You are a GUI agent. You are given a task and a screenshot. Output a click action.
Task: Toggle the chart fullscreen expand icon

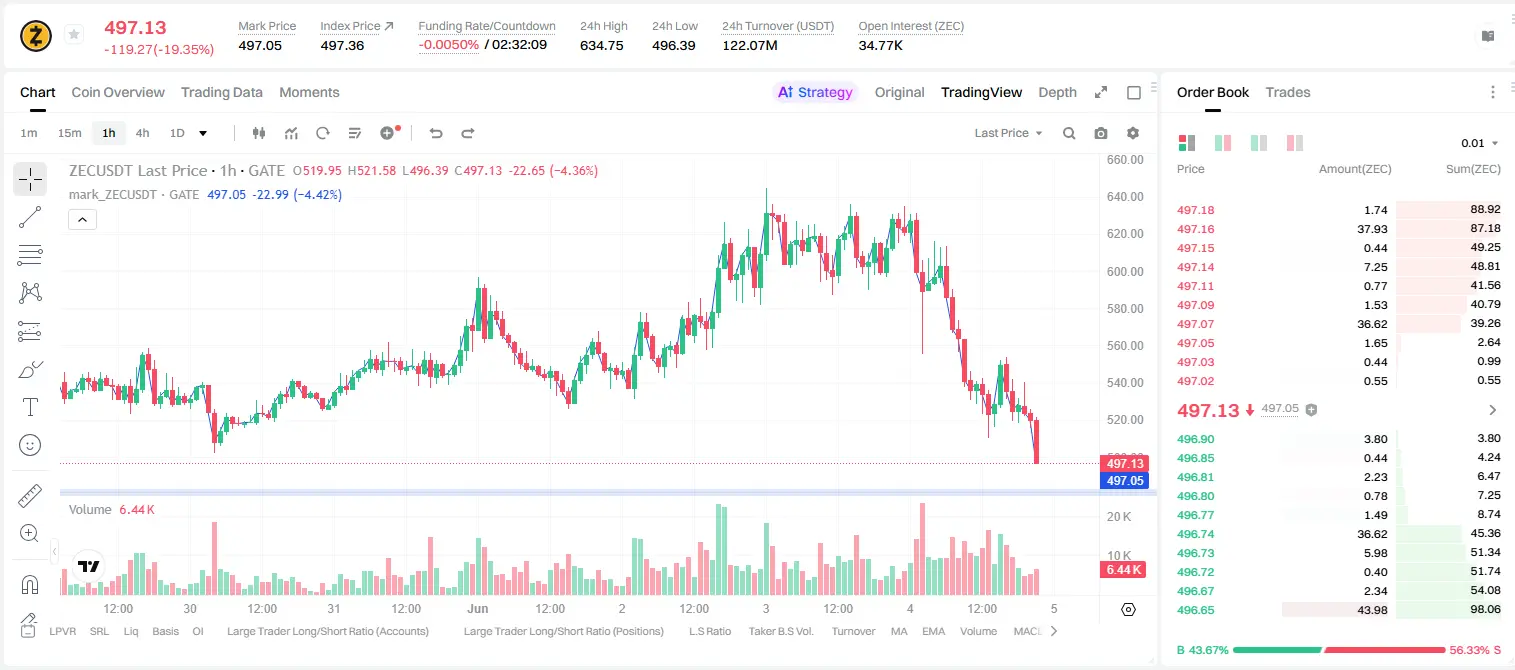(x=1101, y=92)
